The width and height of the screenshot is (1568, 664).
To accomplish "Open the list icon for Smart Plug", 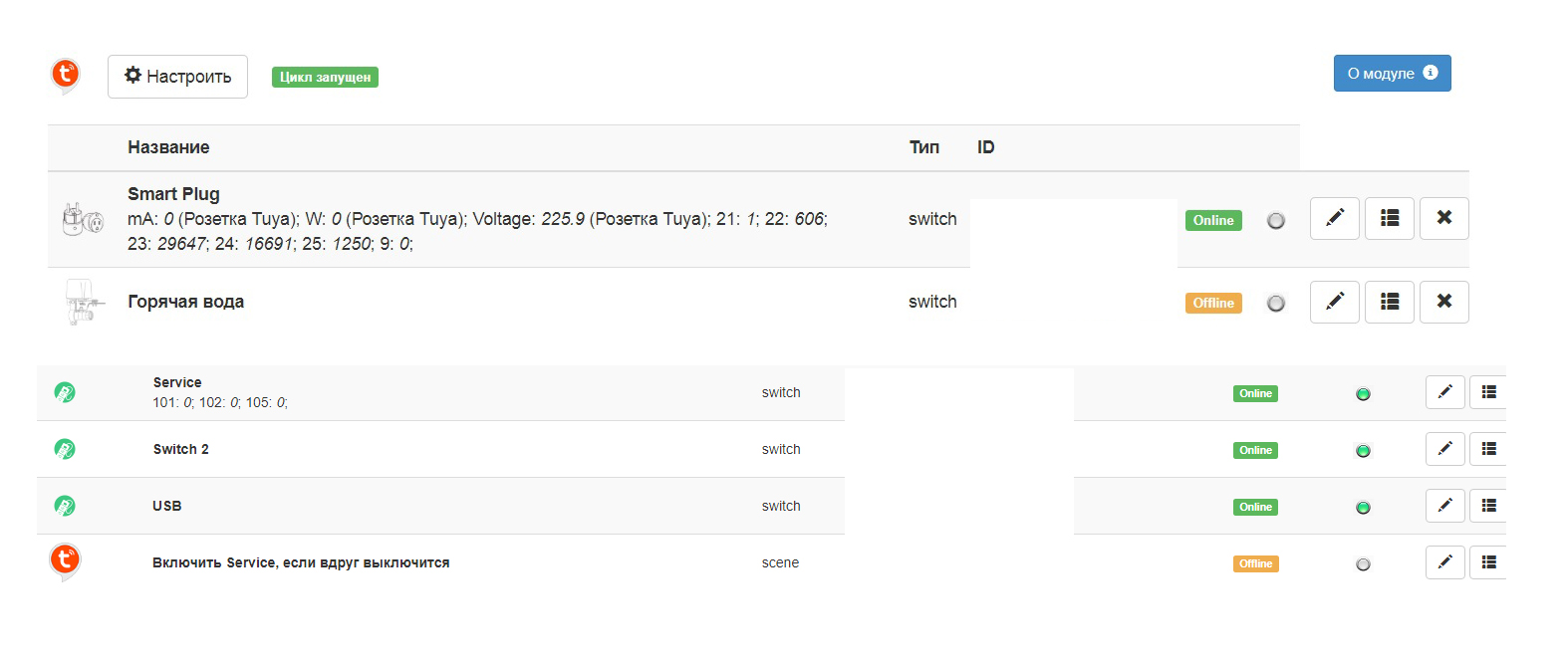I will tap(1390, 218).
